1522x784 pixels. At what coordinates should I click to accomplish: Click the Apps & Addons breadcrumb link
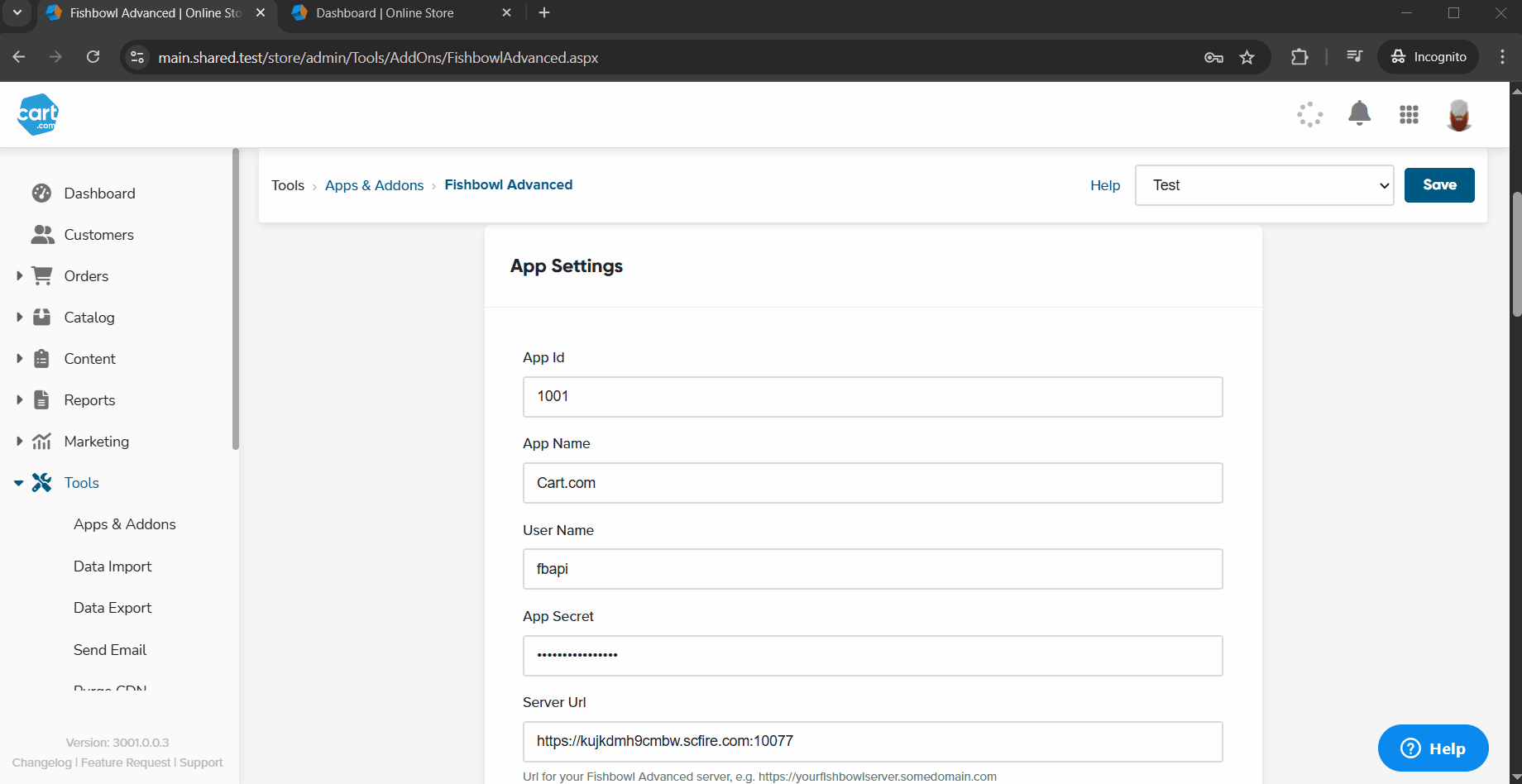pyautogui.click(x=374, y=185)
